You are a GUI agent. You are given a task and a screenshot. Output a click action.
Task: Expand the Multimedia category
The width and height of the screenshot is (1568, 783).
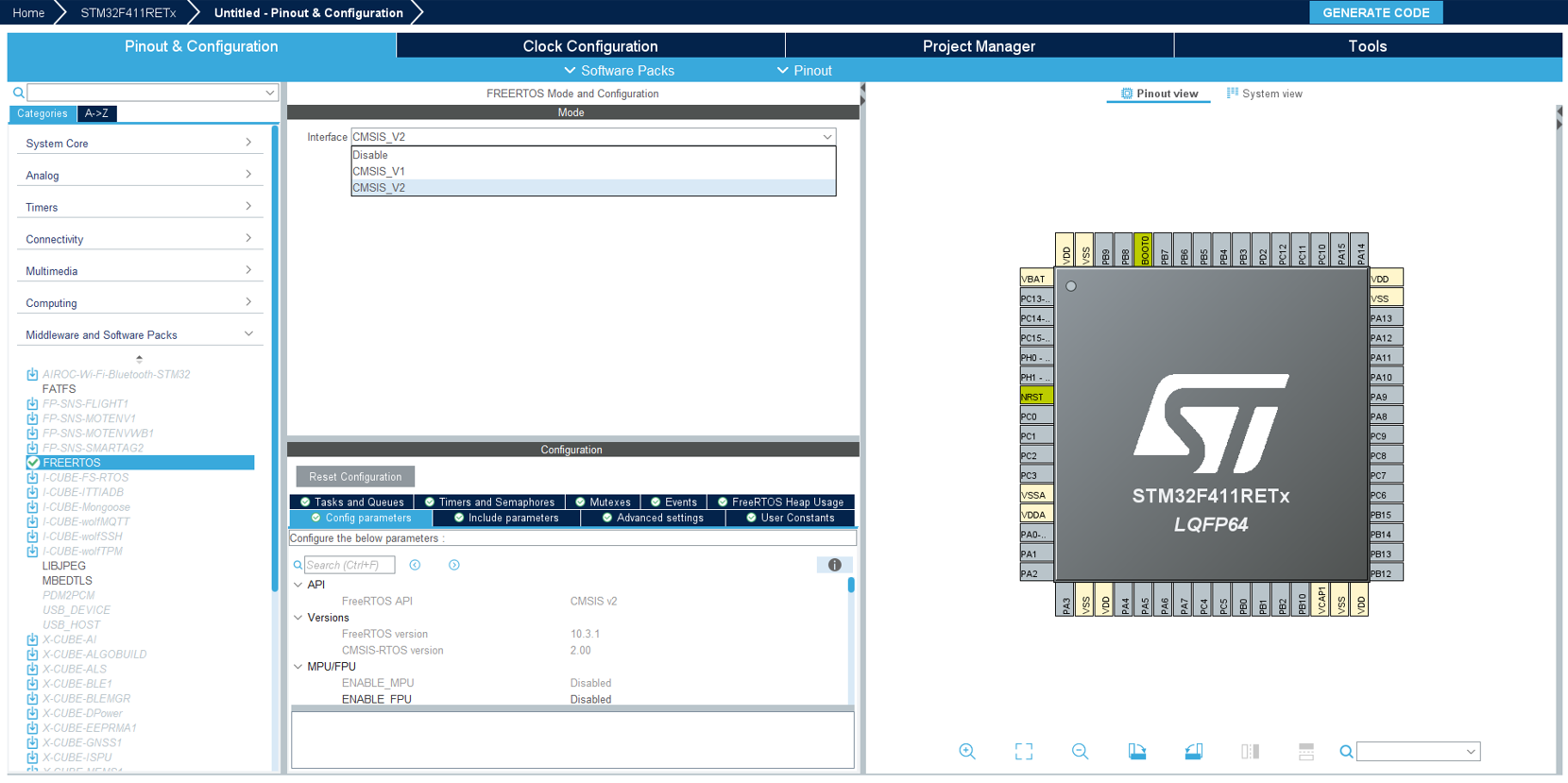(140, 271)
